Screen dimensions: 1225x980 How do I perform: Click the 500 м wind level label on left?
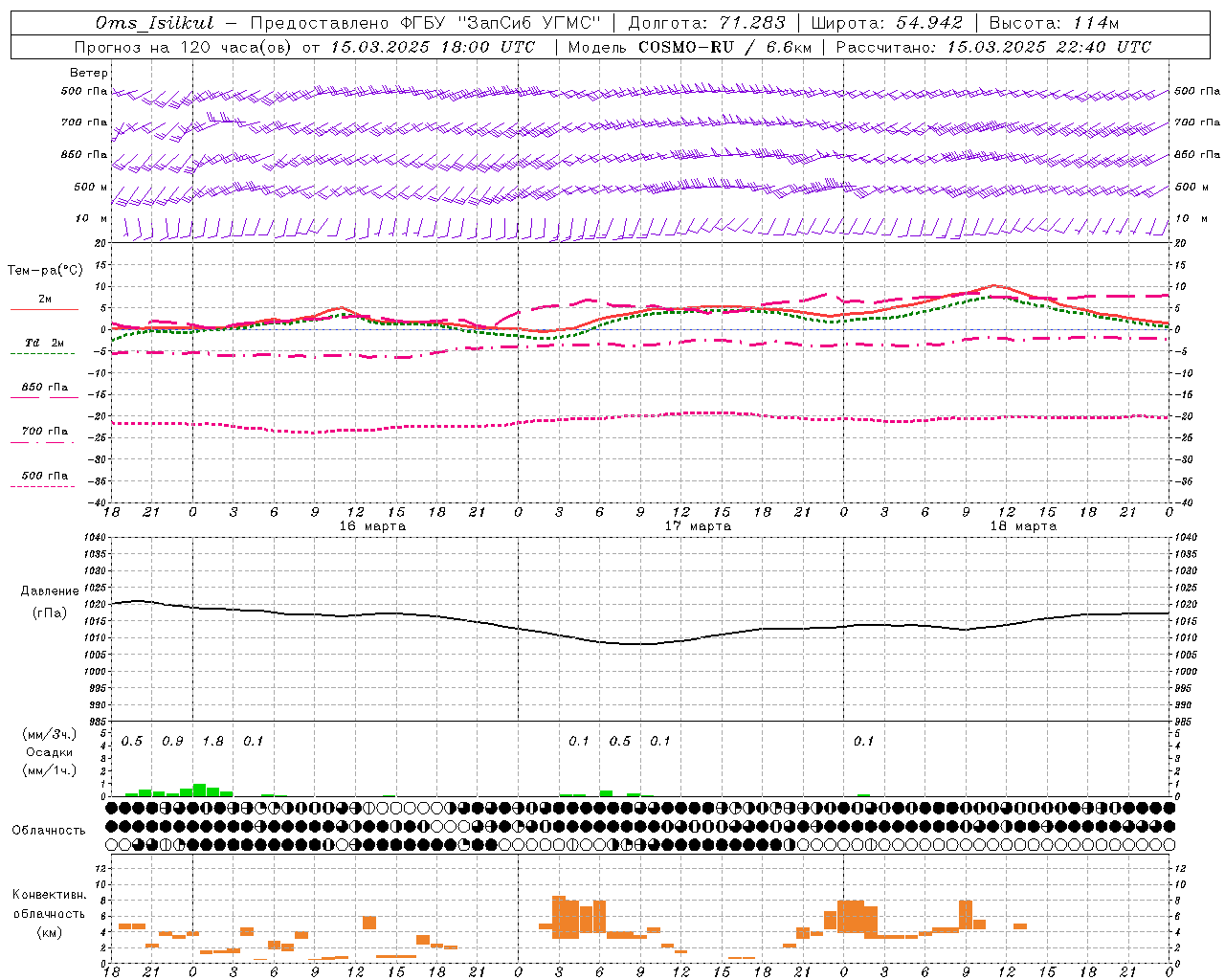pos(91,187)
